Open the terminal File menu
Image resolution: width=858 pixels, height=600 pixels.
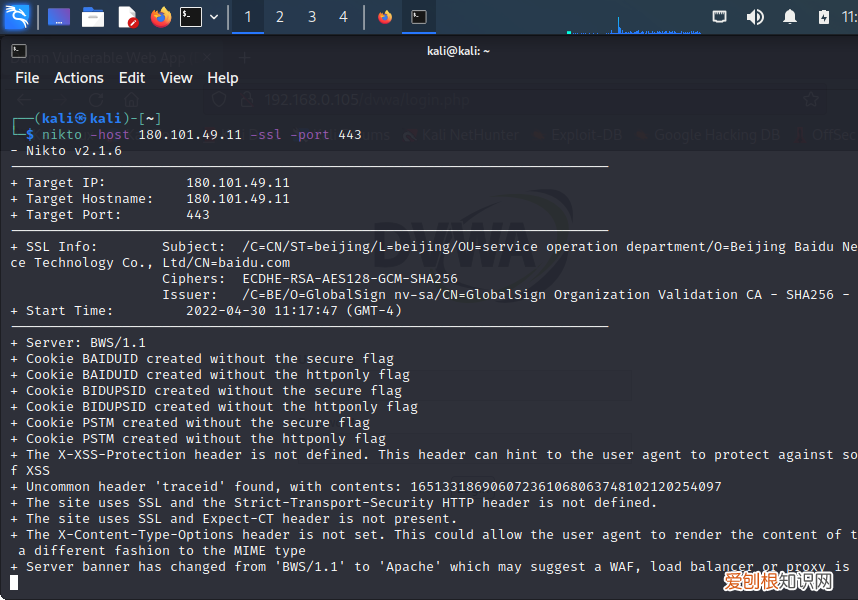click(27, 78)
